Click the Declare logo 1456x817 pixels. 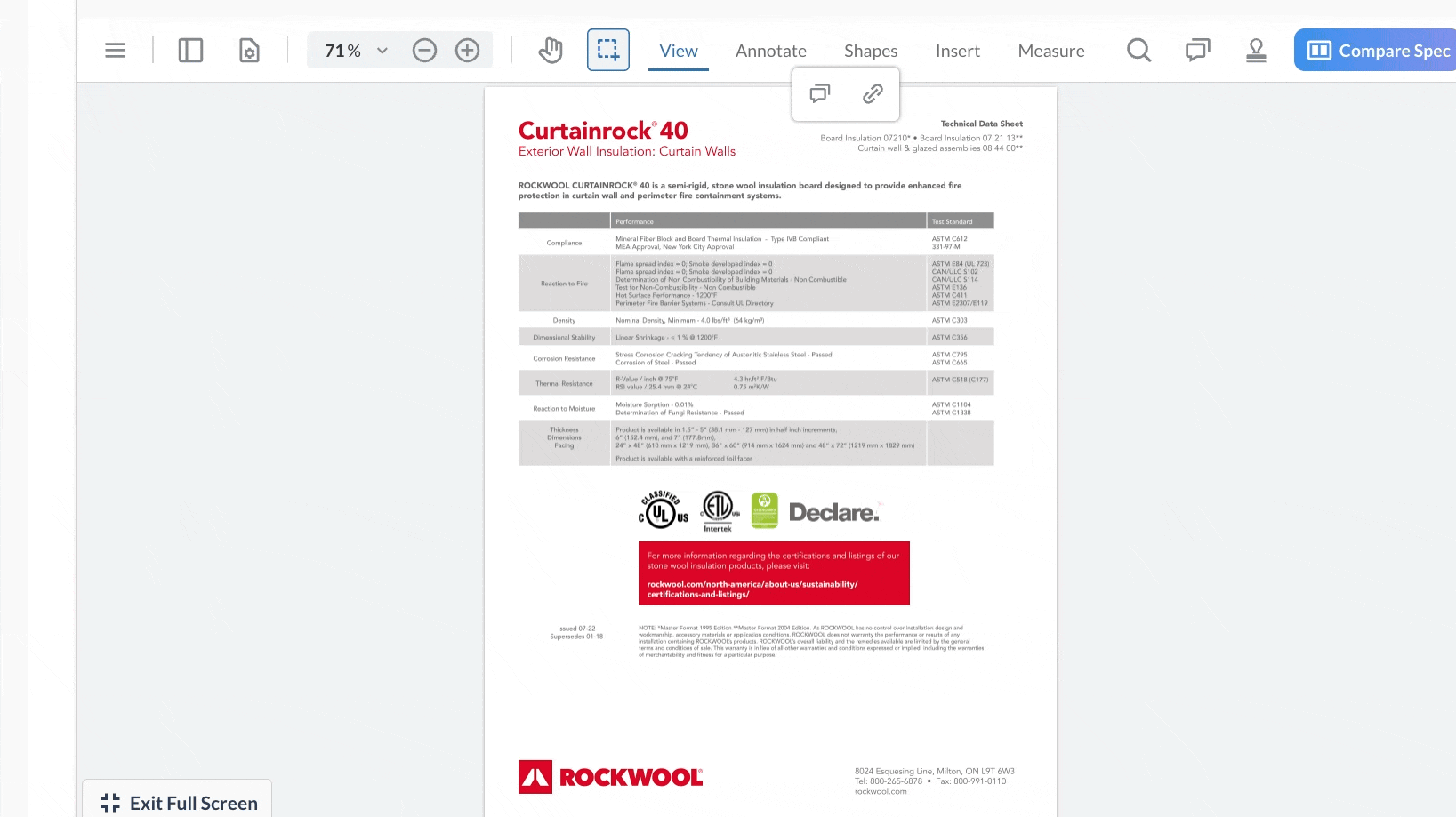click(834, 512)
